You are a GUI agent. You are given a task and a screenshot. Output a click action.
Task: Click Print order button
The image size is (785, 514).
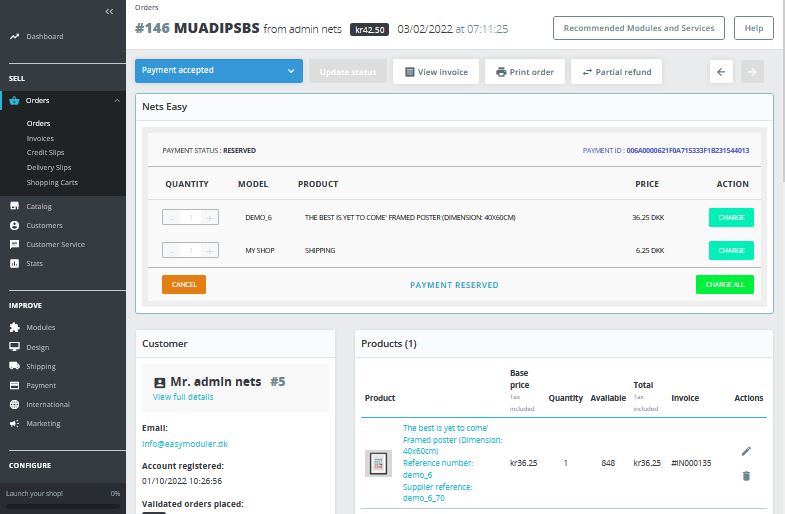point(525,72)
